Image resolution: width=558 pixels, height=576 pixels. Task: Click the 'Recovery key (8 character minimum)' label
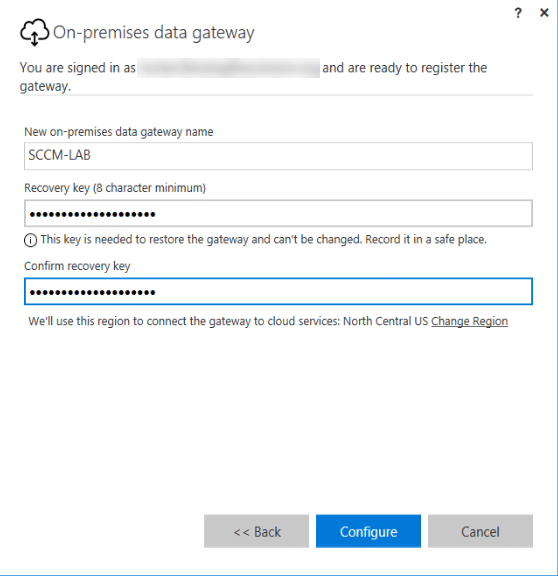pos(115,188)
